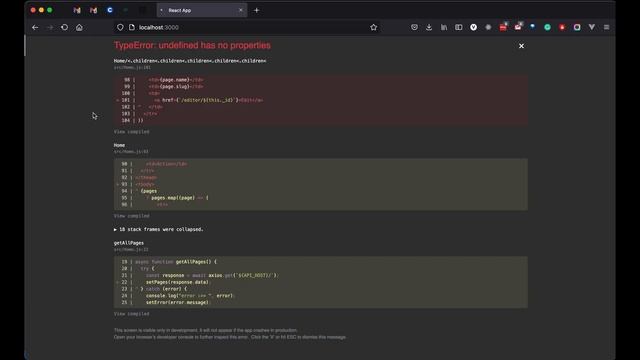640x360 pixels.
Task: Click the first red badged extension icon
Action: [x=503, y=27]
